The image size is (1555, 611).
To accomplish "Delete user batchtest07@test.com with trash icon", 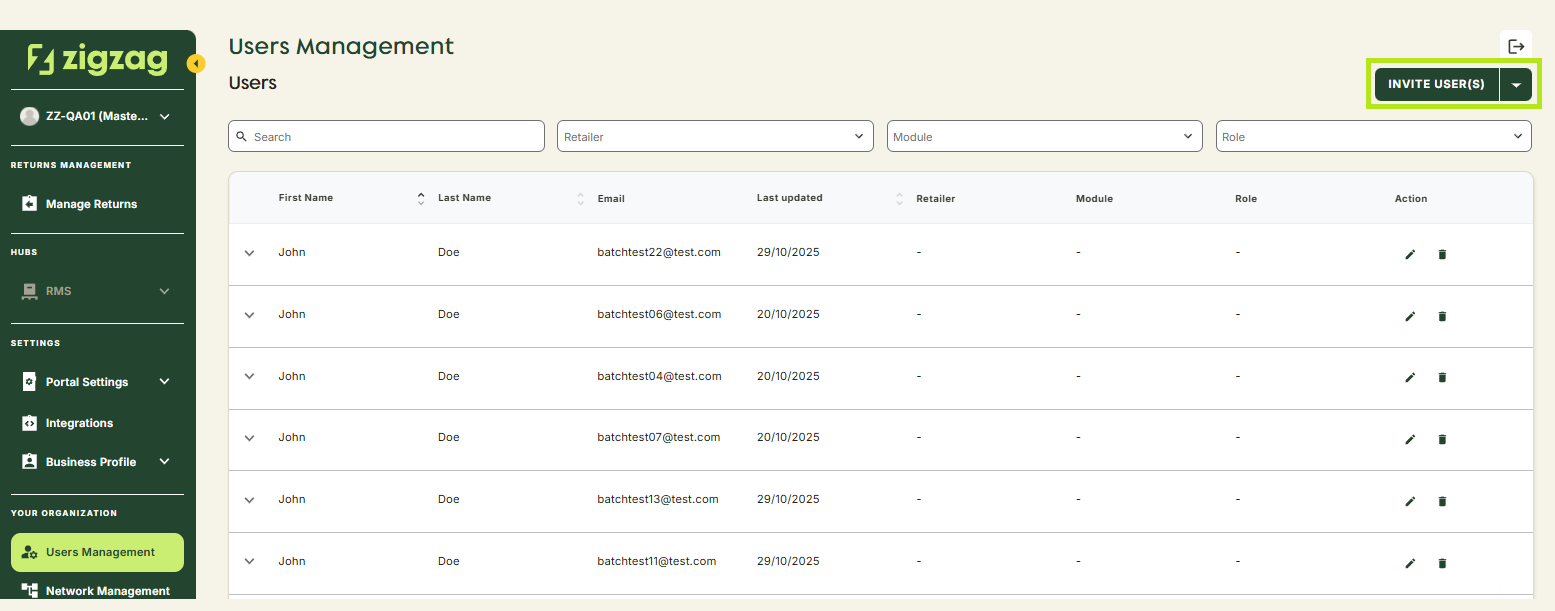I will (x=1442, y=439).
